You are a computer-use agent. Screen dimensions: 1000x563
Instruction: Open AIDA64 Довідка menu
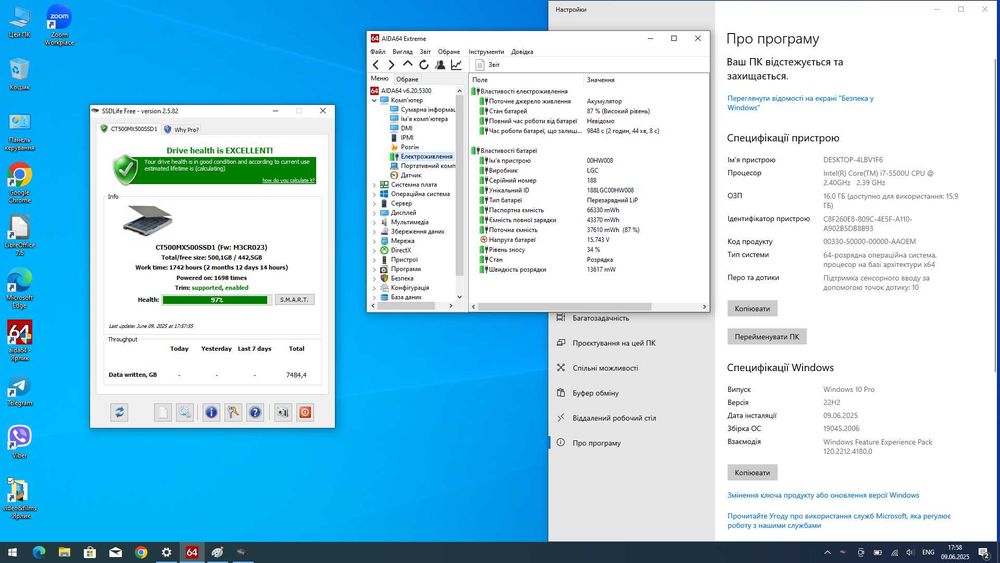pyautogui.click(x=522, y=52)
